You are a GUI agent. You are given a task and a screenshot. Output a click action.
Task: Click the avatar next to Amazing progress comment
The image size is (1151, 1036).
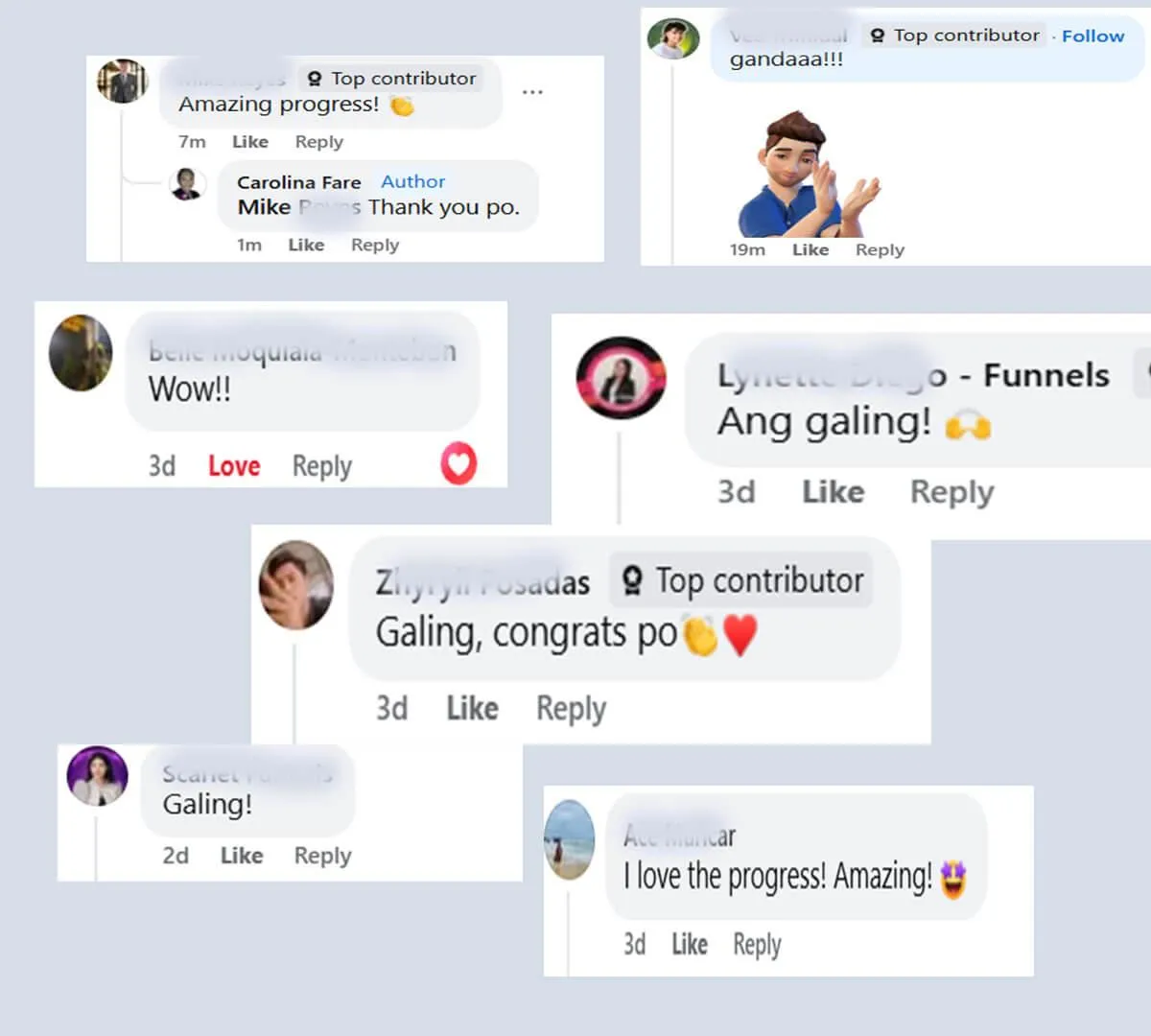click(122, 82)
